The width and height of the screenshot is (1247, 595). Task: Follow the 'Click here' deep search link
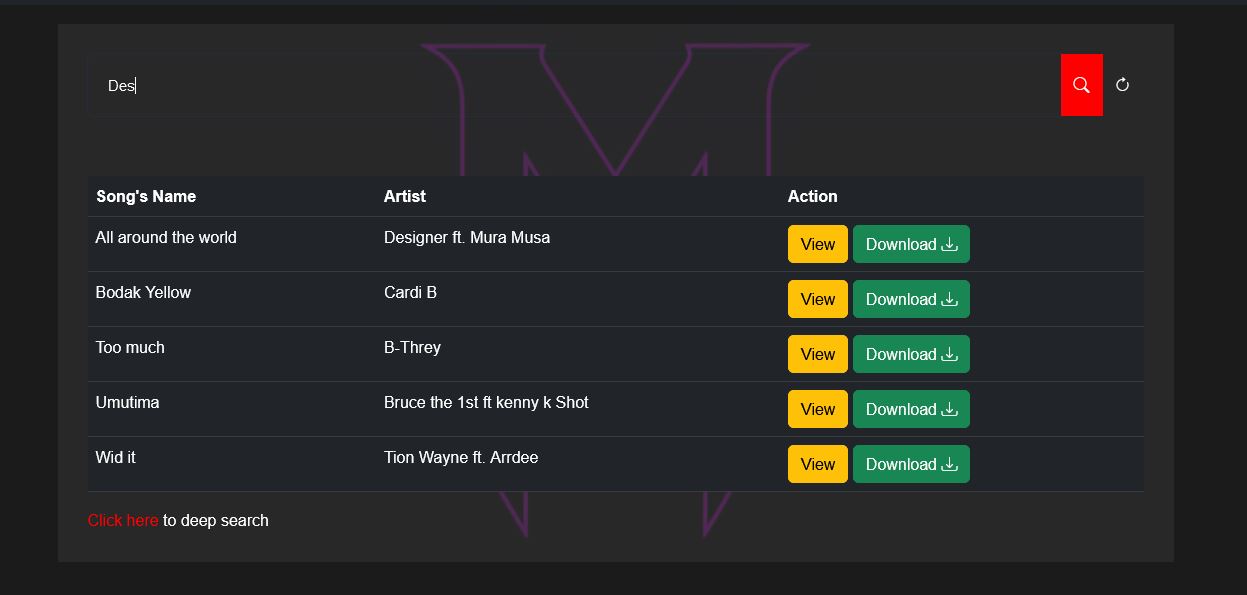123,520
